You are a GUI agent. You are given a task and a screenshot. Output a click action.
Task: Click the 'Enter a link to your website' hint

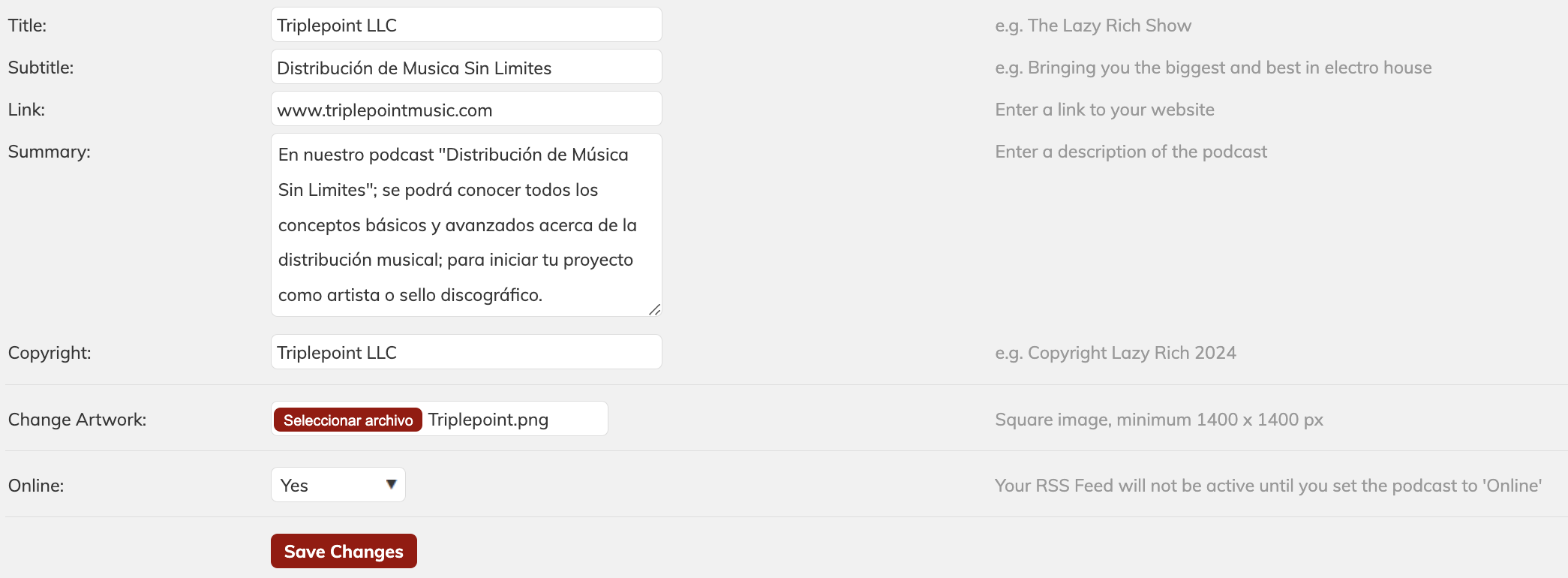(1104, 110)
